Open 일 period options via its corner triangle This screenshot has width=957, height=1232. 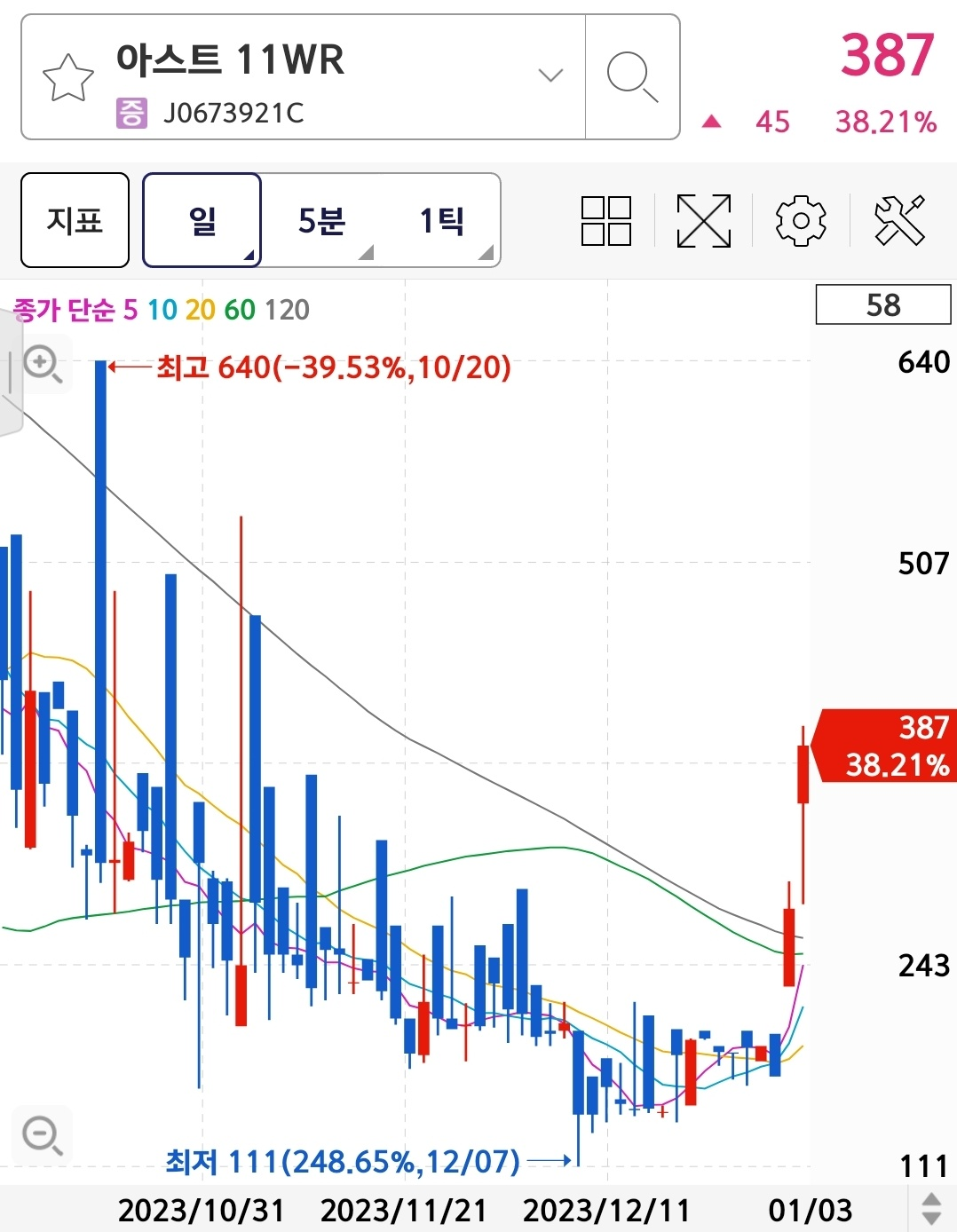pyautogui.click(x=249, y=256)
